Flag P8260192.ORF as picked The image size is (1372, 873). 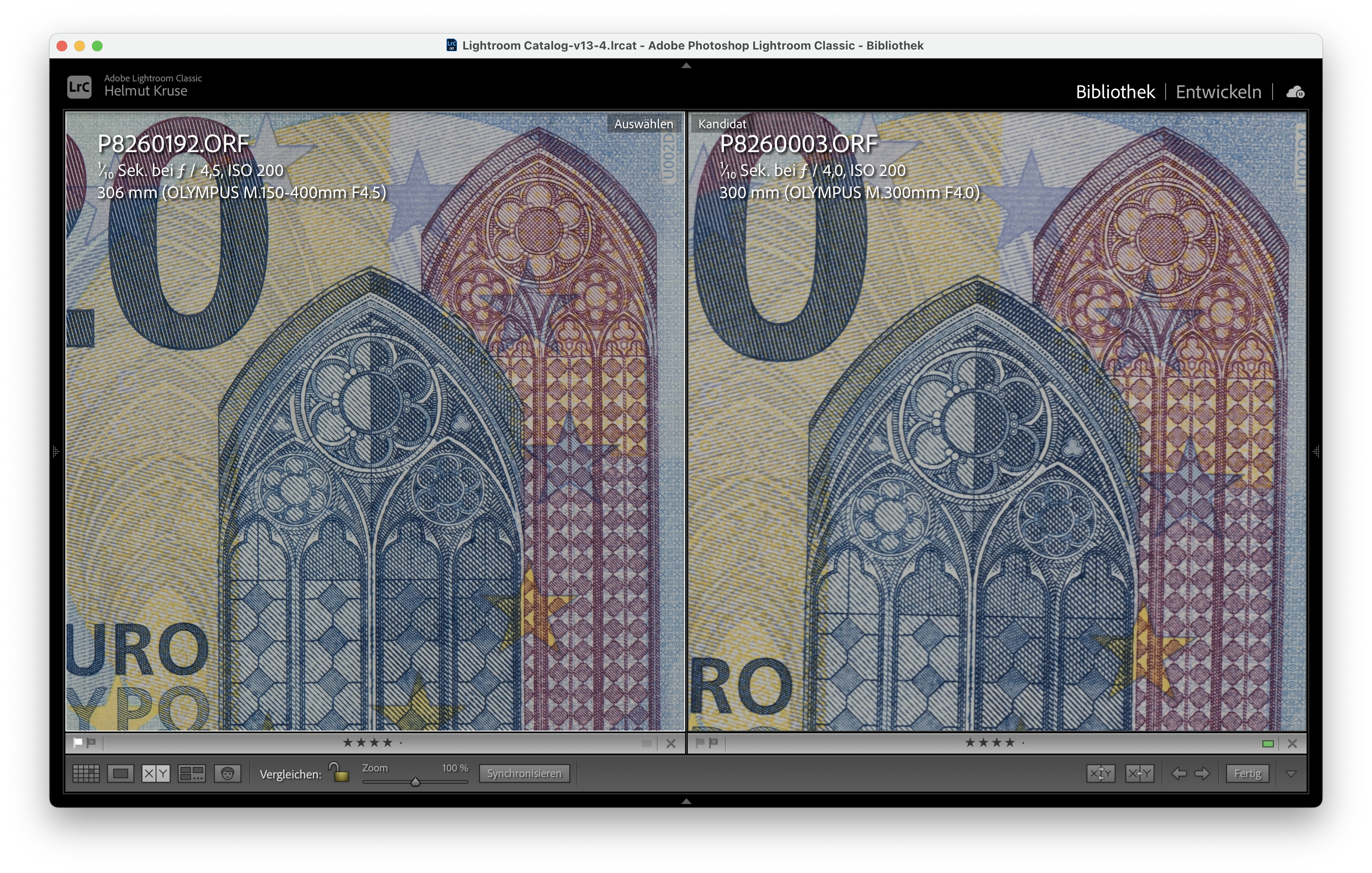pyautogui.click(x=78, y=743)
